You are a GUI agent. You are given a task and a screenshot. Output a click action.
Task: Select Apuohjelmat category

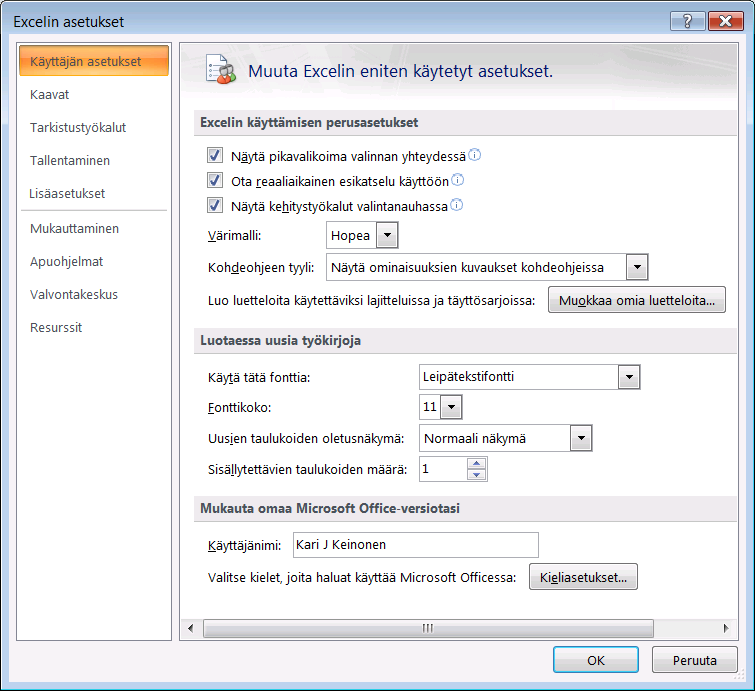(94, 261)
